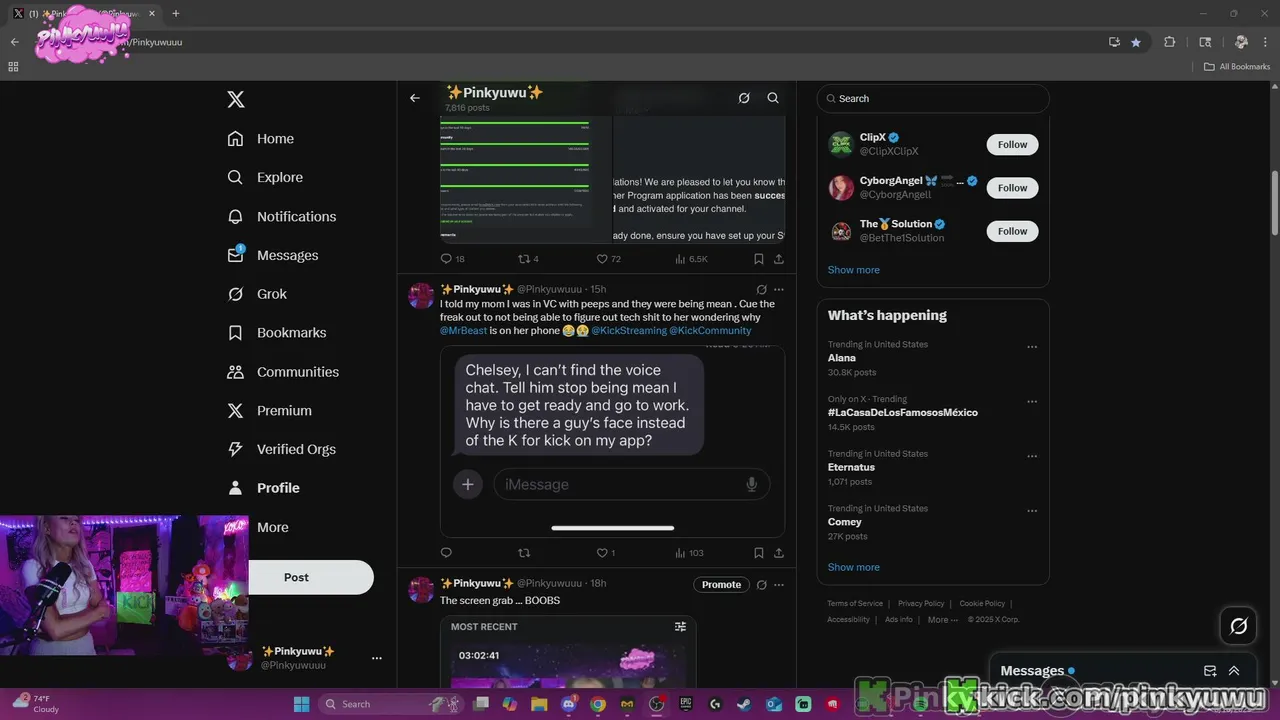Open Messages from the sidebar
Image resolution: width=1280 pixels, height=720 pixels.
[x=273, y=255]
